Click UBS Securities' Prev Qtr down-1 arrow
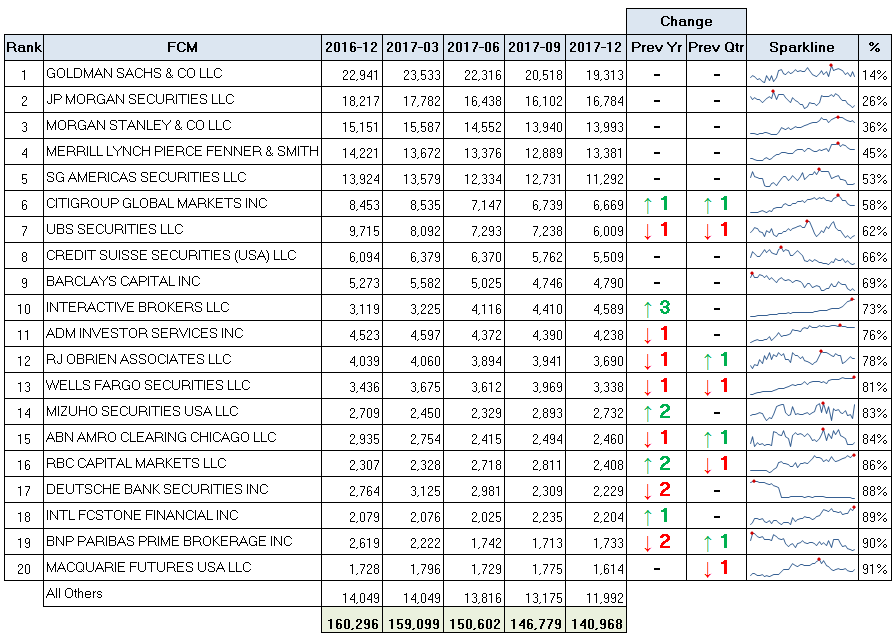Viewport: 894px width, 636px height. click(716, 230)
